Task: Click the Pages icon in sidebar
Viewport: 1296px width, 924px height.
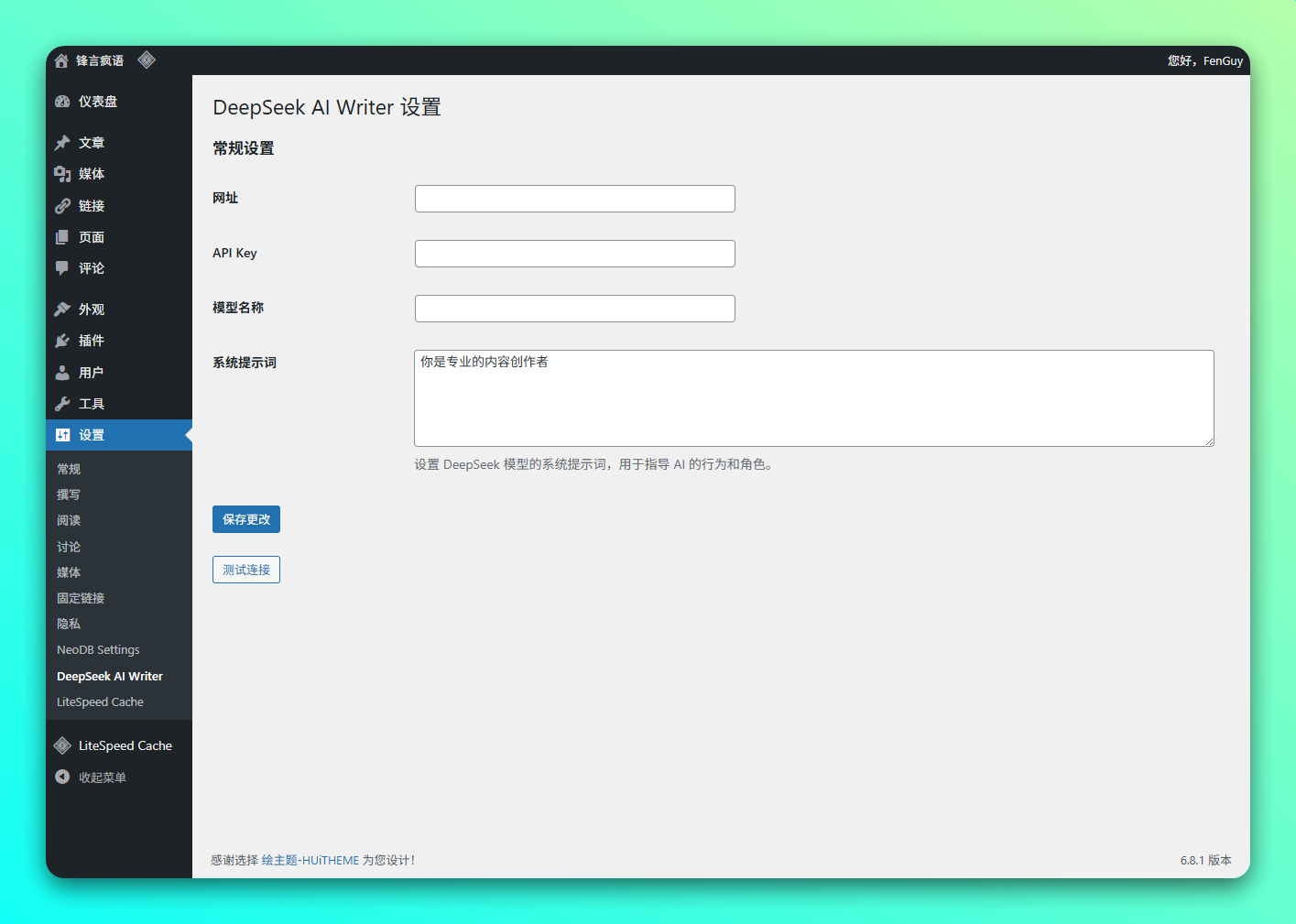Action: pyautogui.click(x=62, y=237)
